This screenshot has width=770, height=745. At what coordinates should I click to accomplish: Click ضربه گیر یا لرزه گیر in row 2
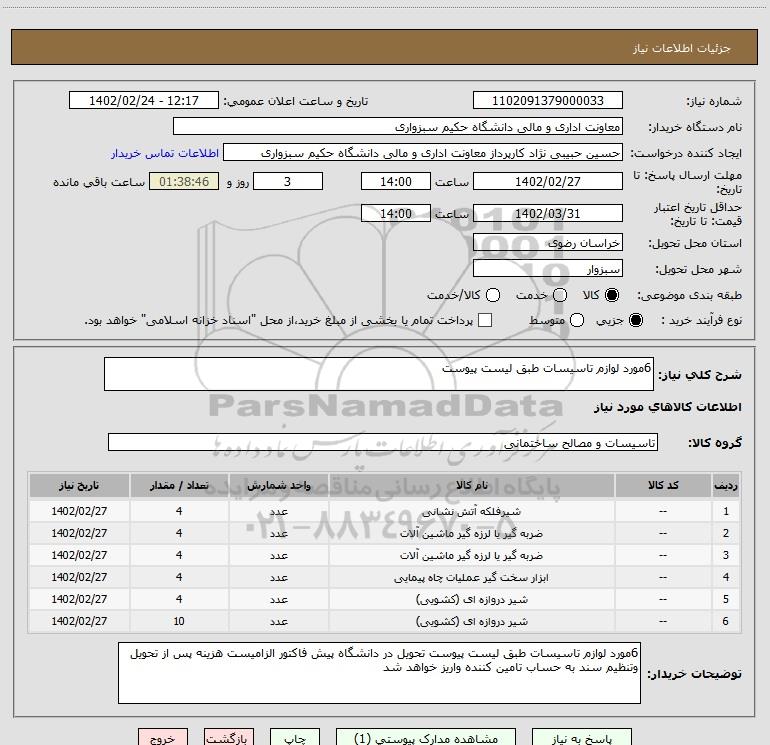[471, 533]
